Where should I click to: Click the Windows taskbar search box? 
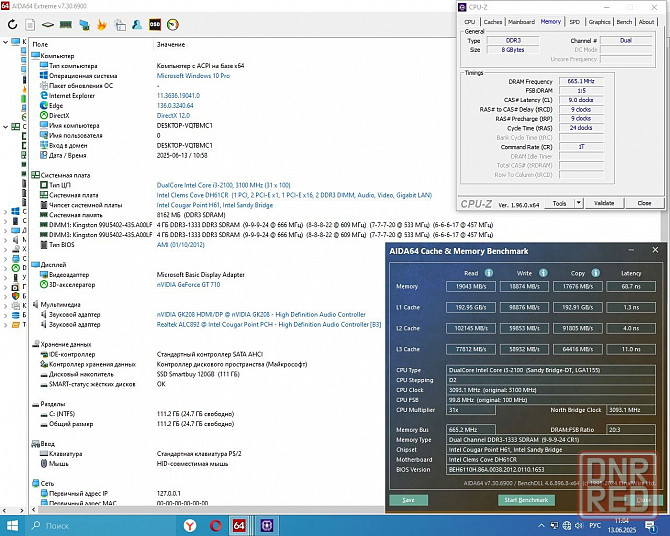click(x=100, y=525)
